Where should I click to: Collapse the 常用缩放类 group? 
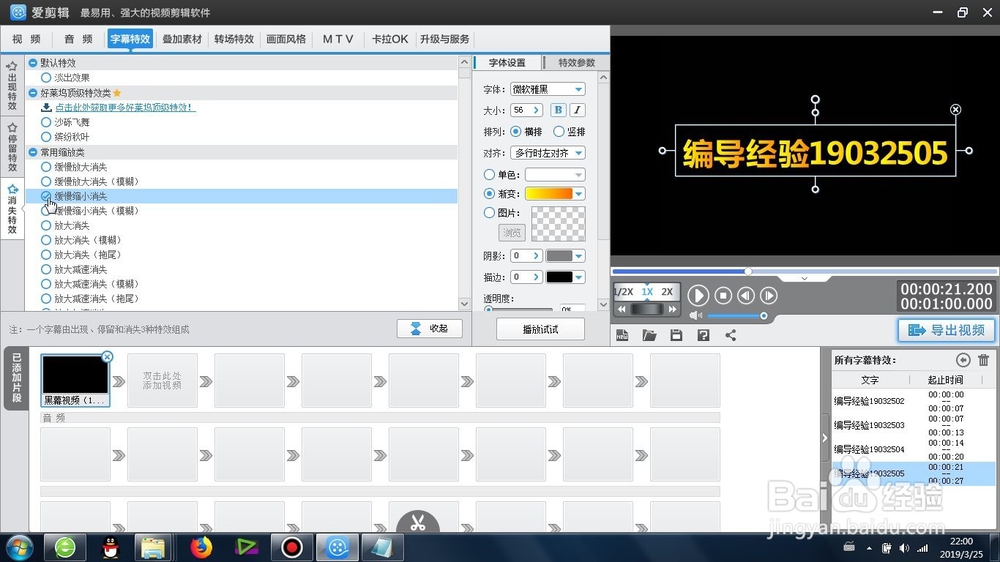[x=33, y=152]
